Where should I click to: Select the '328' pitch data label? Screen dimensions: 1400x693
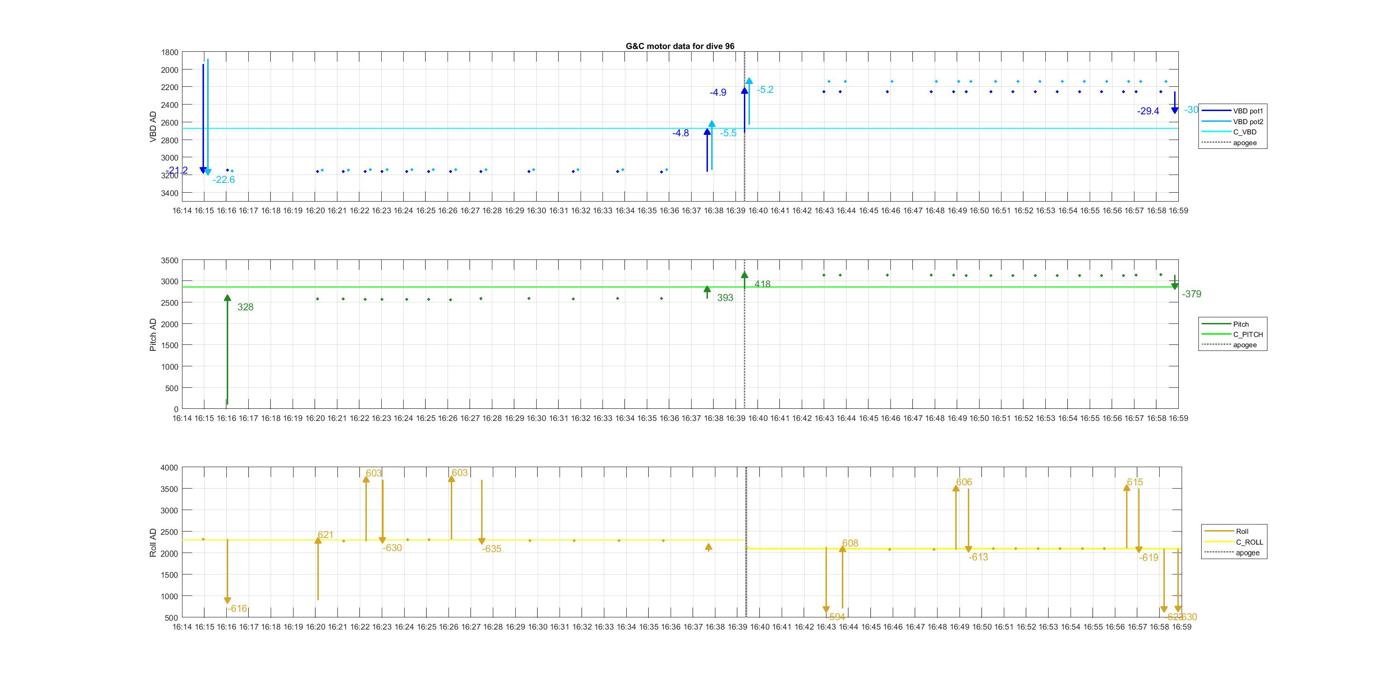point(245,307)
